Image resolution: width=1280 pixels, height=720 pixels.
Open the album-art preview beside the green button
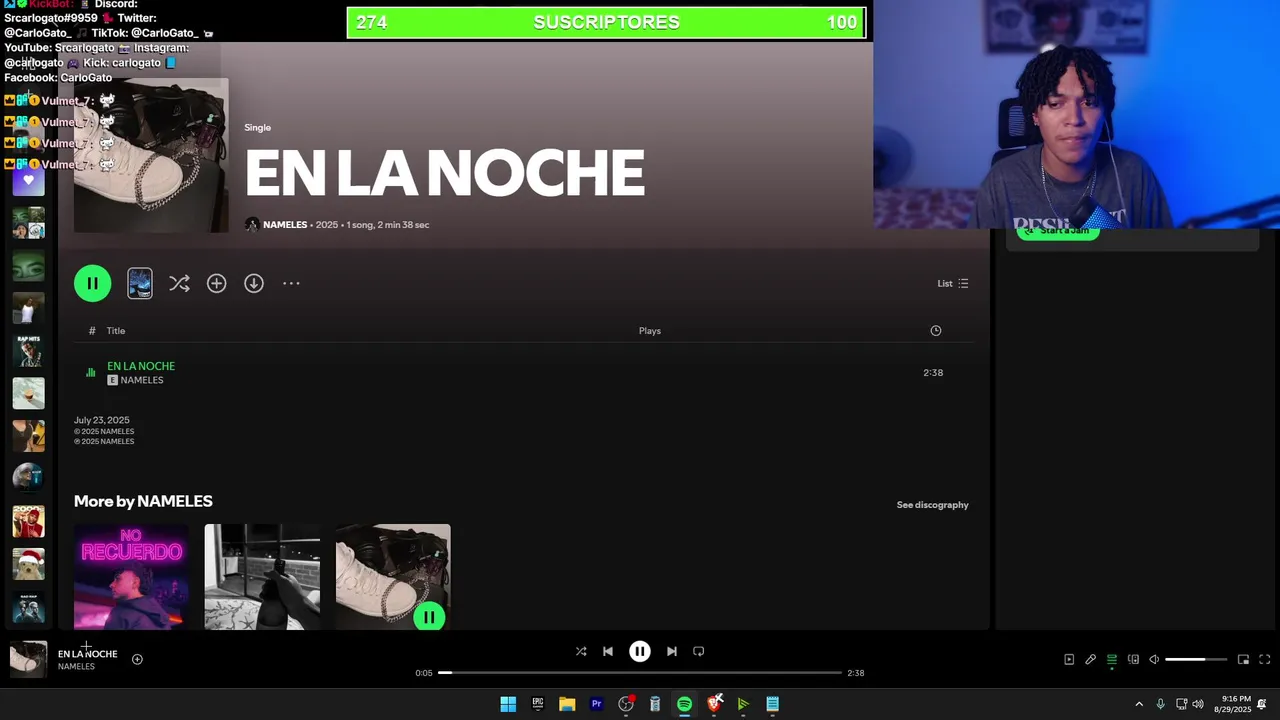(x=140, y=283)
